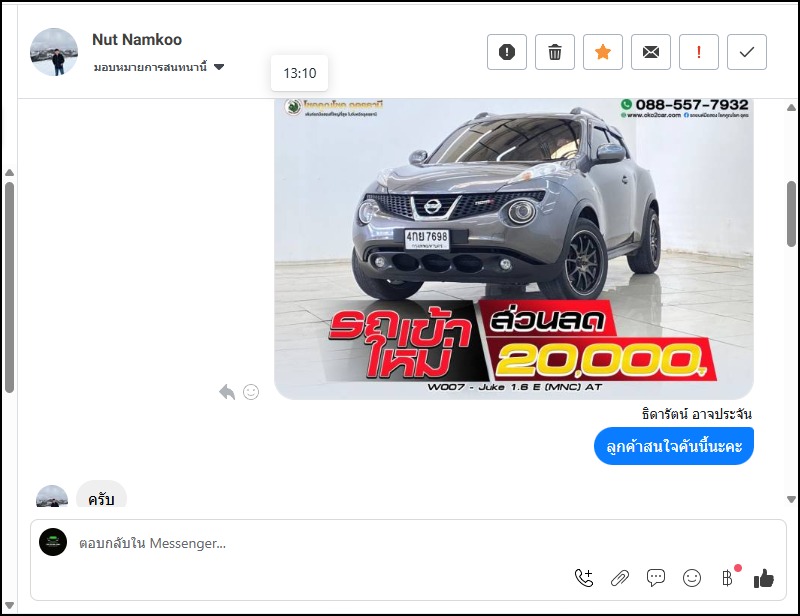This screenshot has width=800, height=616.
Task: Open baht payment request icon
Action: coord(728,578)
